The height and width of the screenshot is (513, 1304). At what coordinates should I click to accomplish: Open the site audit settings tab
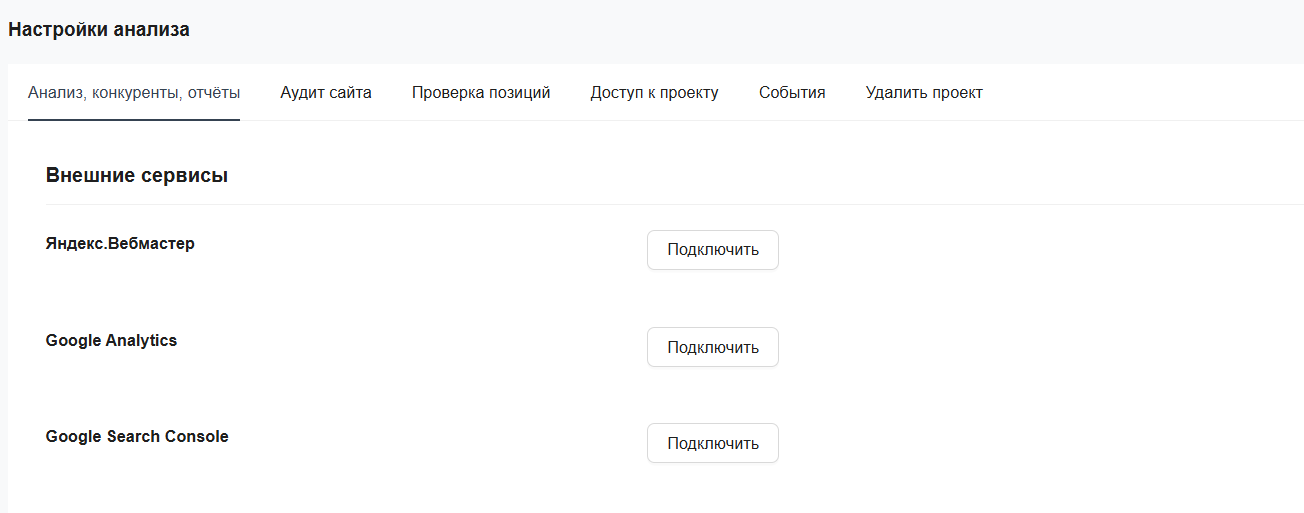[x=325, y=93]
